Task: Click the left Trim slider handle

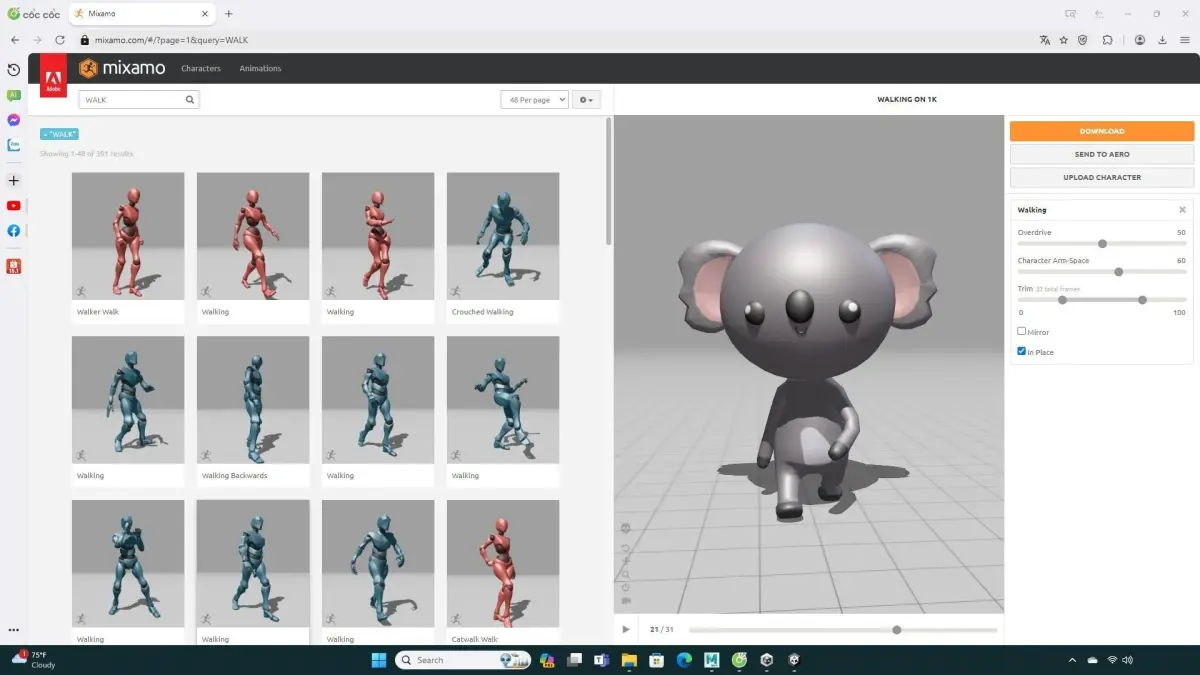Action: pyautogui.click(x=1063, y=300)
